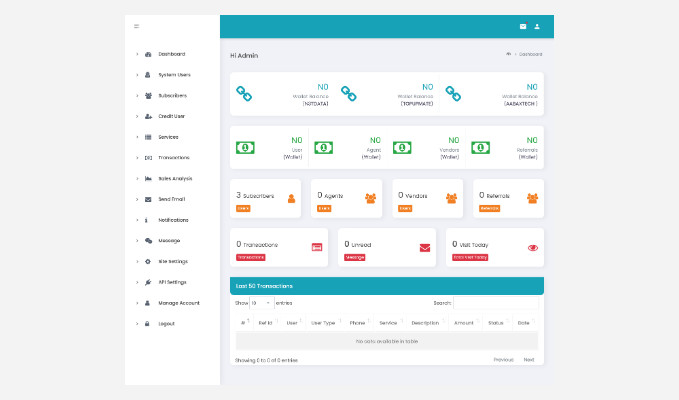Click the N2DATA wallet chain-link icon
The width and height of the screenshot is (679, 400).
point(244,93)
